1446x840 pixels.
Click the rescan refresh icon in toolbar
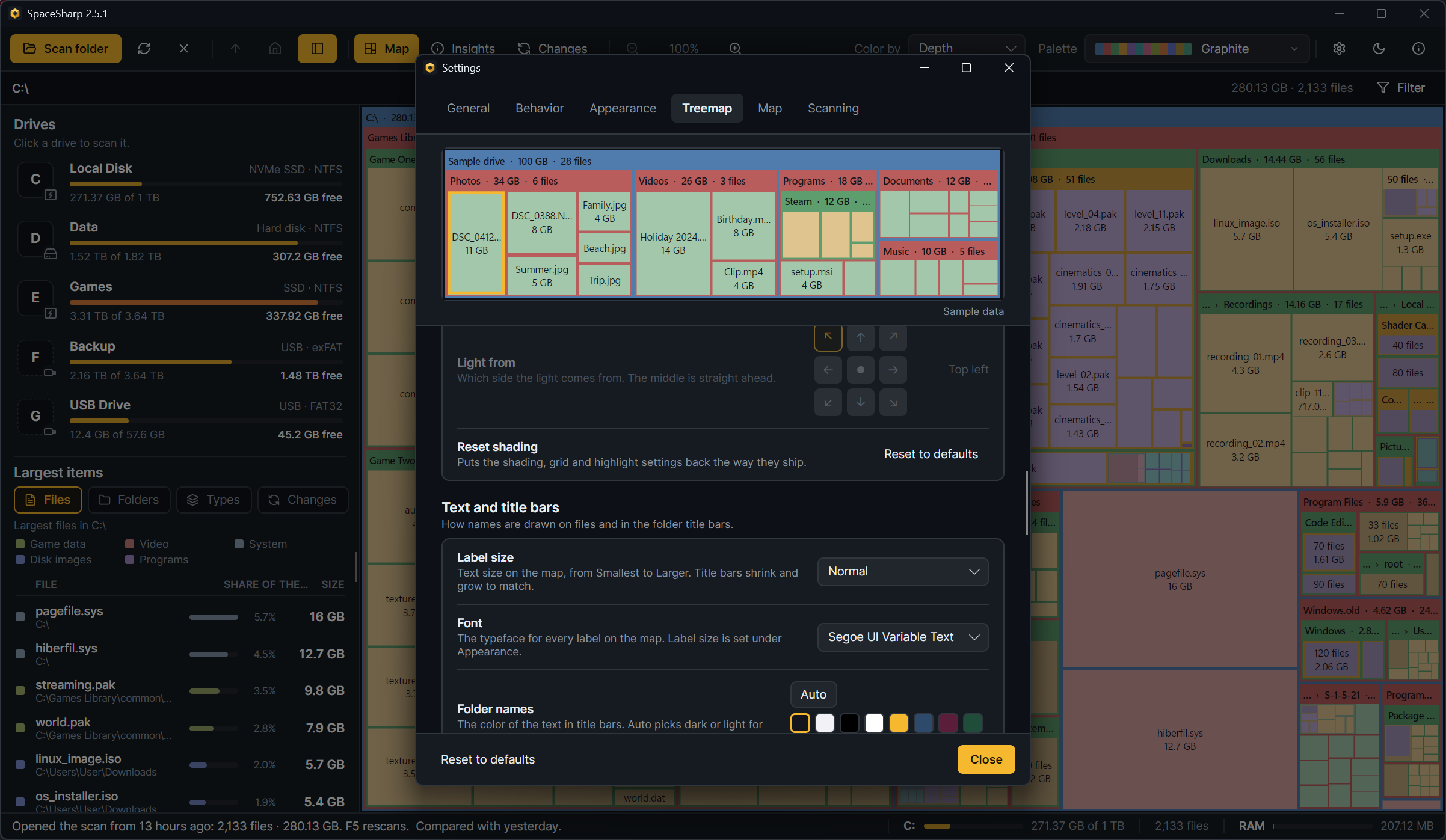tap(144, 49)
